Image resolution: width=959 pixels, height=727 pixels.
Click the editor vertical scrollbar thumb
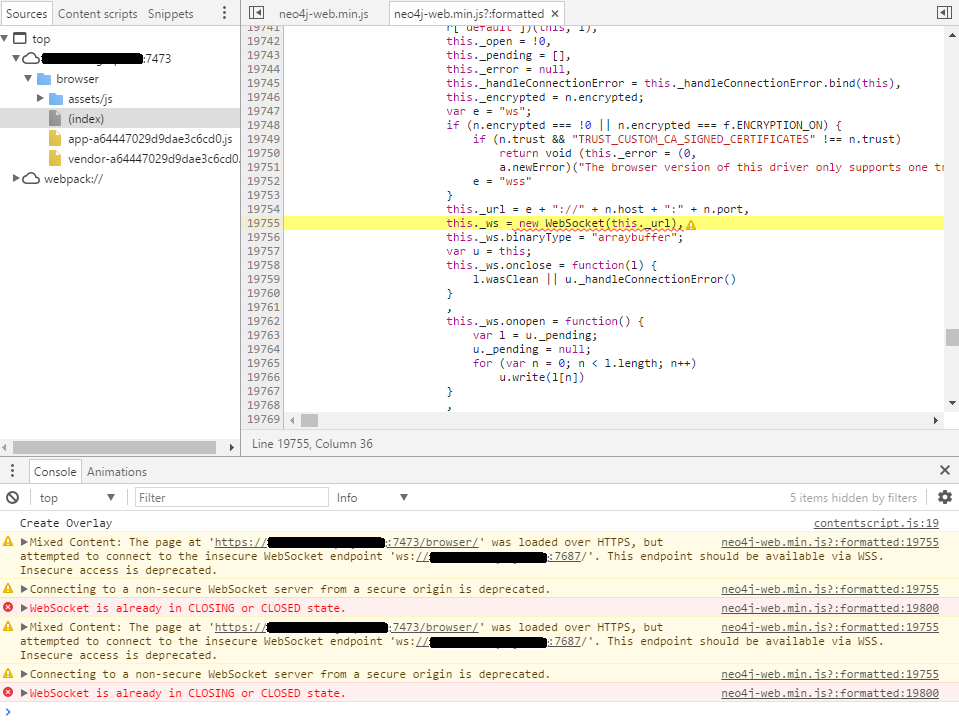click(952, 337)
